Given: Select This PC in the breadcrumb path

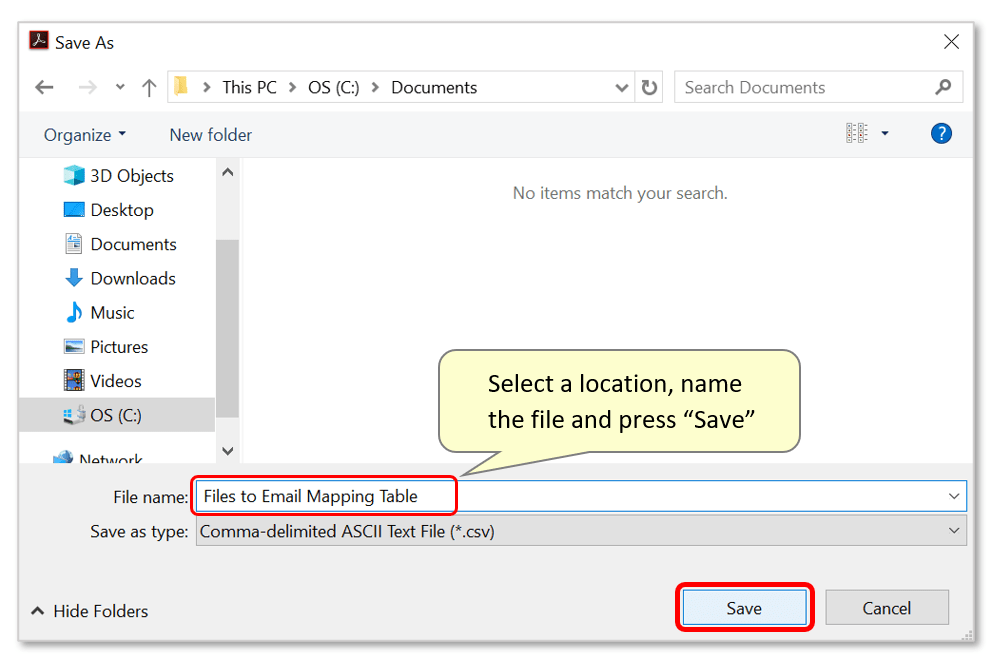Looking at the screenshot, I should click(249, 87).
